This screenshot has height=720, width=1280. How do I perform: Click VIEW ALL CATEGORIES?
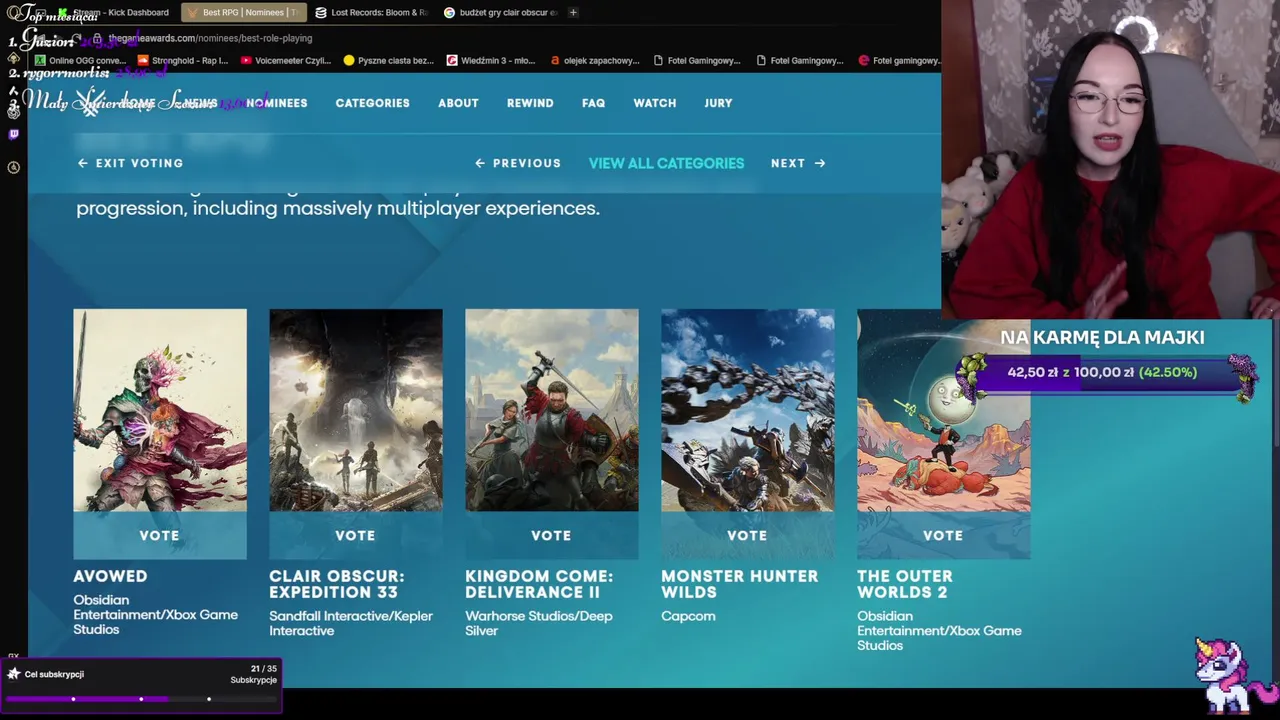(666, 163)
